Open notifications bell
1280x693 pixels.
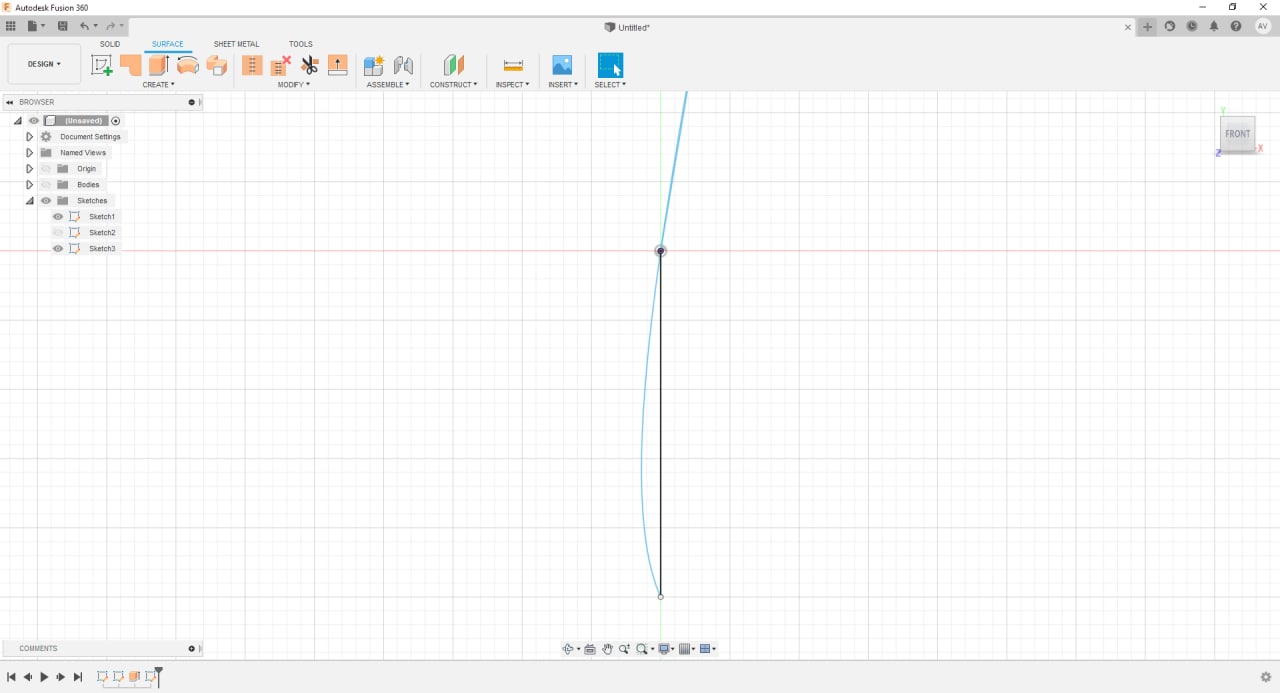coord(1214,27)
